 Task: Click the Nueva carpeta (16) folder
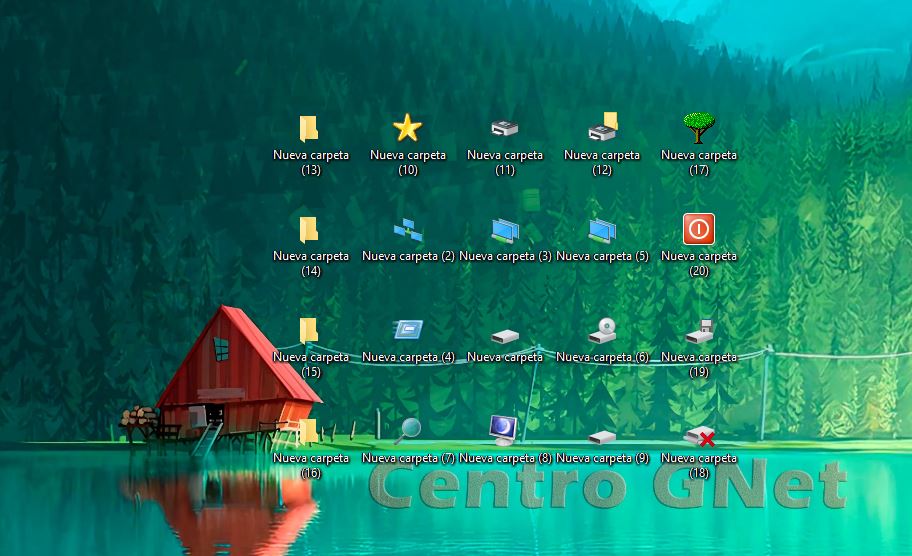(310, 431)
